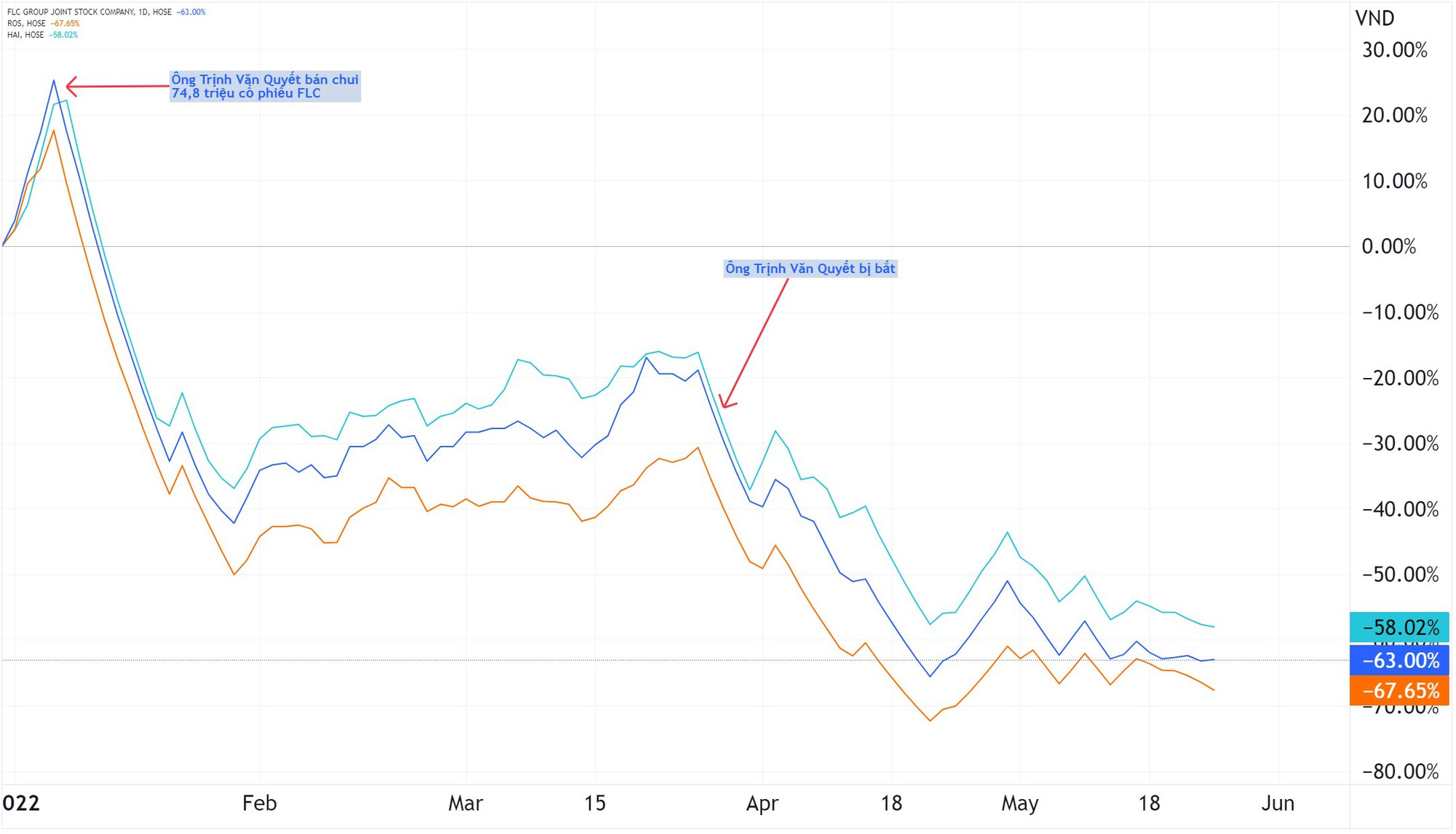The height and width of the screenshot is (834, 1456).
Task: Select the HAI, HOSE legend entry
Action: (25, 35)
